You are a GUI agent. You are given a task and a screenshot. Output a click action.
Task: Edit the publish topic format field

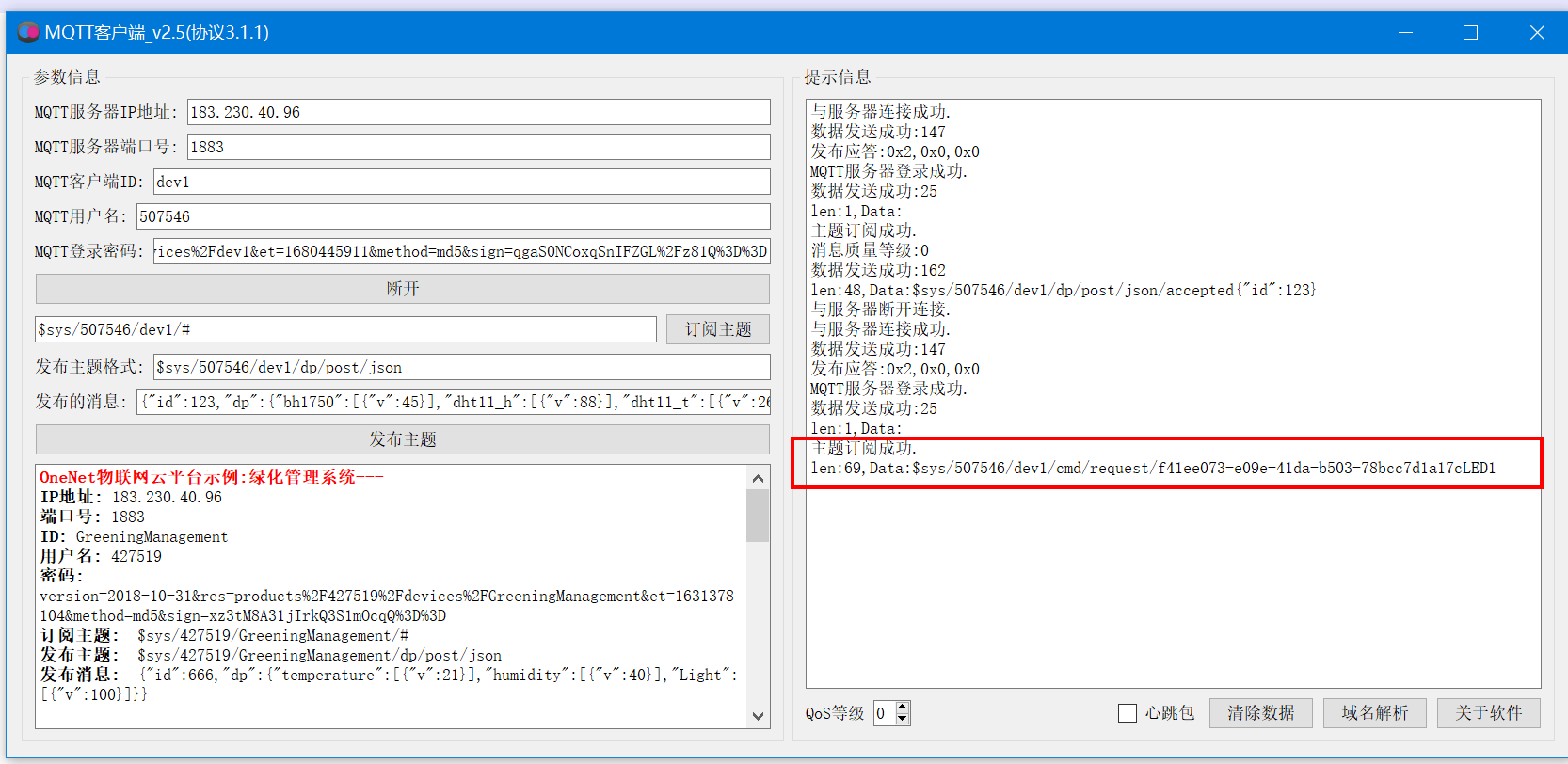click(x=461, y=367)
